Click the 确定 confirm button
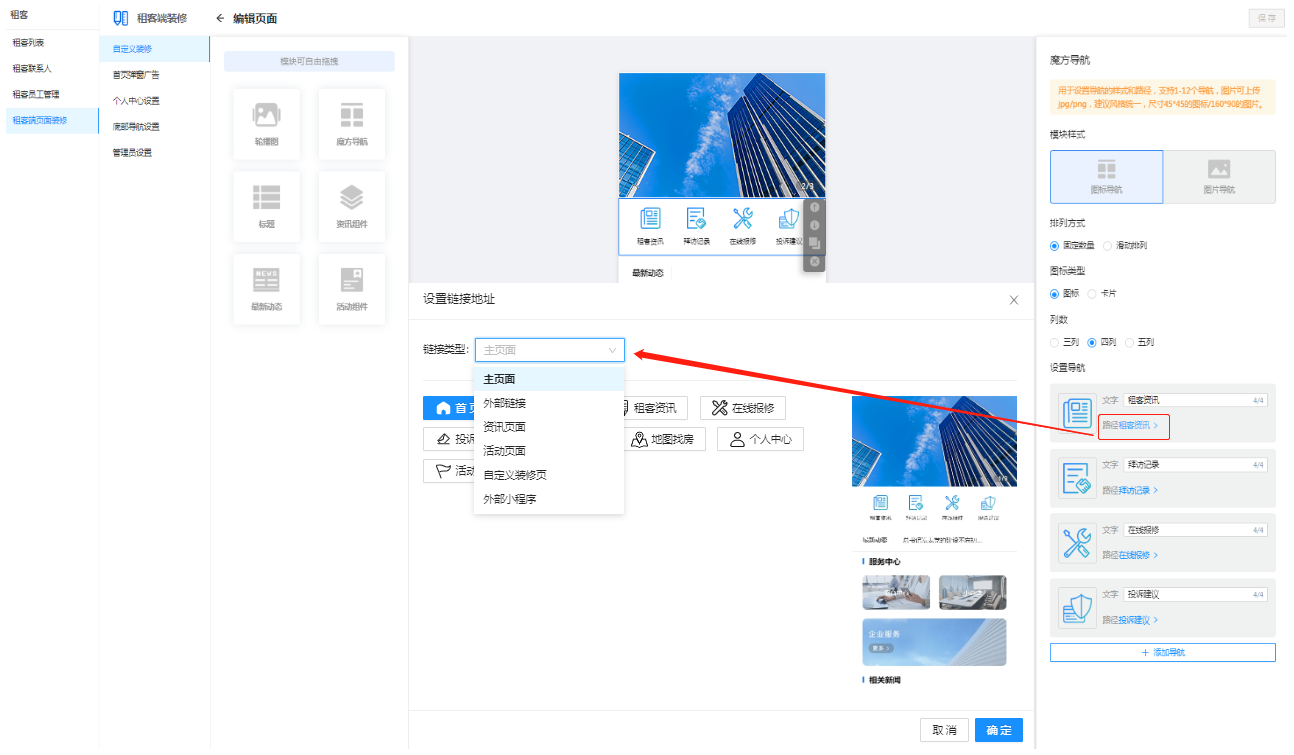 click(998, 730)
